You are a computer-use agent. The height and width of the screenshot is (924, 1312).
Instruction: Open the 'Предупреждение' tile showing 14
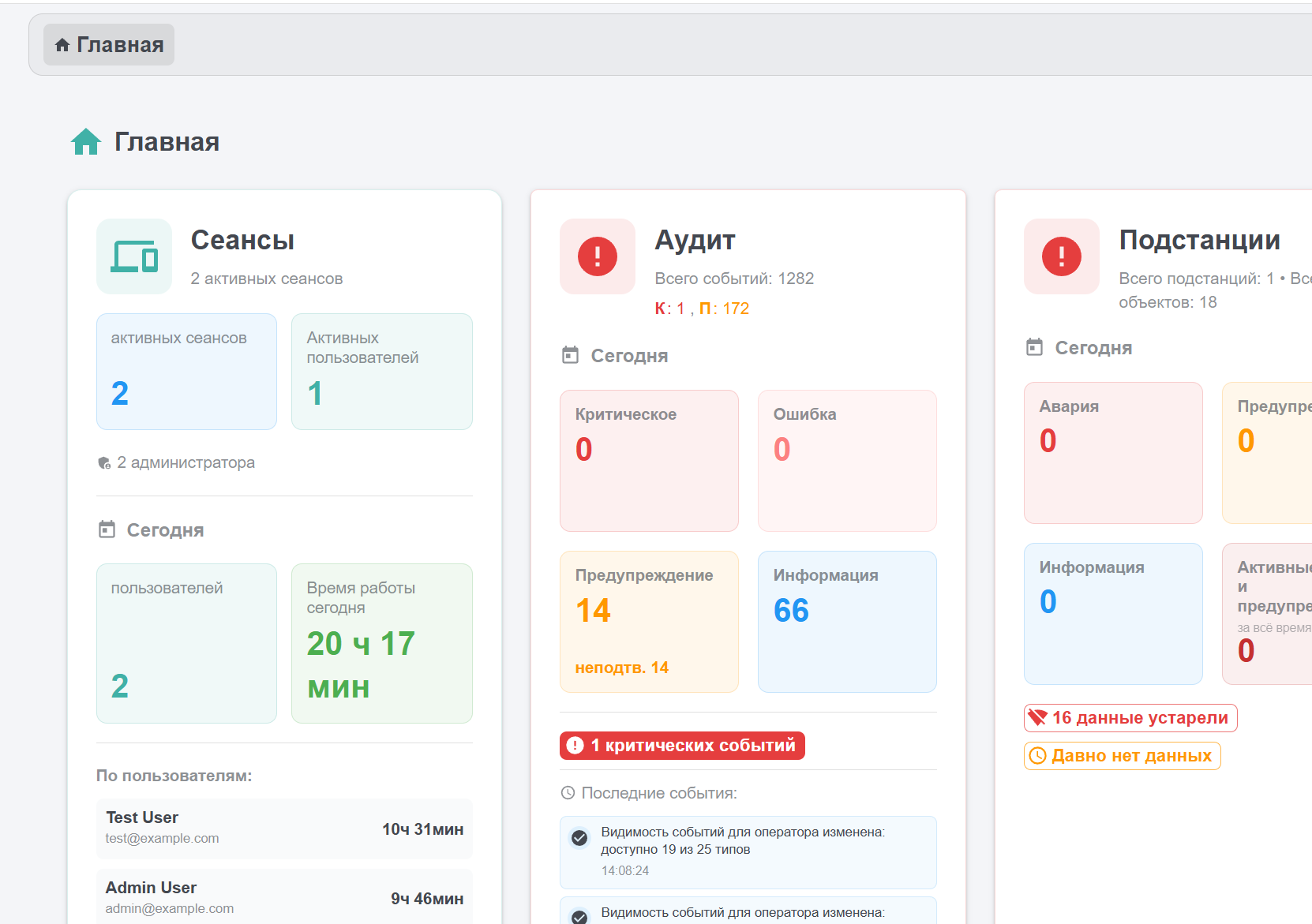coord(649,622)
